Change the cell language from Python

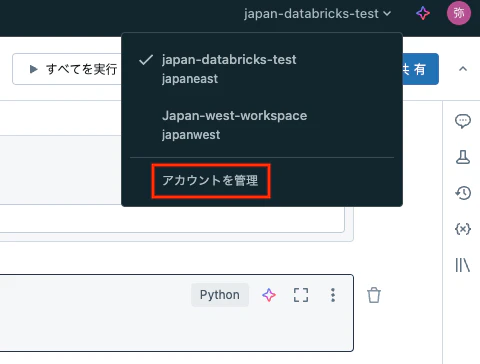pos(220,295)
